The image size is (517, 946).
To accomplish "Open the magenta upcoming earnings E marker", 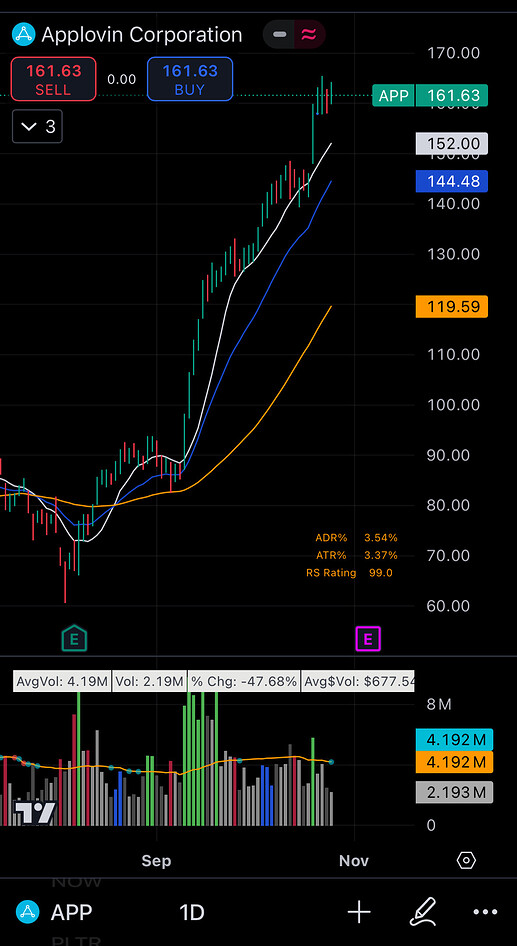I will coord(369,638).
